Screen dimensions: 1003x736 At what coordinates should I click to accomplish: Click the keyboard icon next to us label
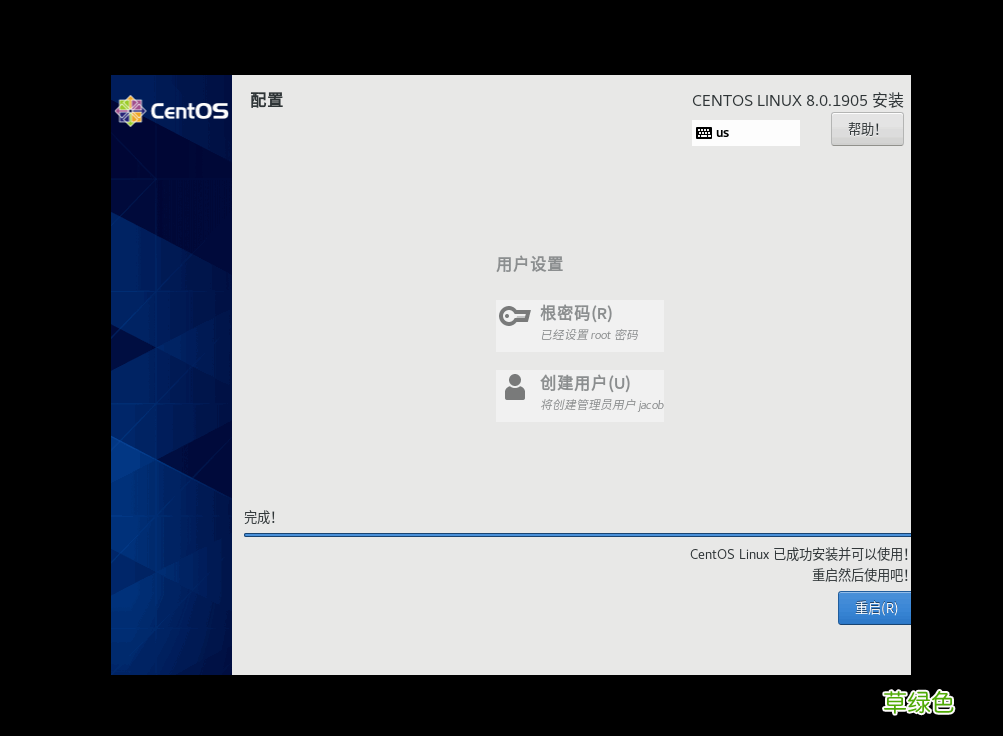pos(702,132)
